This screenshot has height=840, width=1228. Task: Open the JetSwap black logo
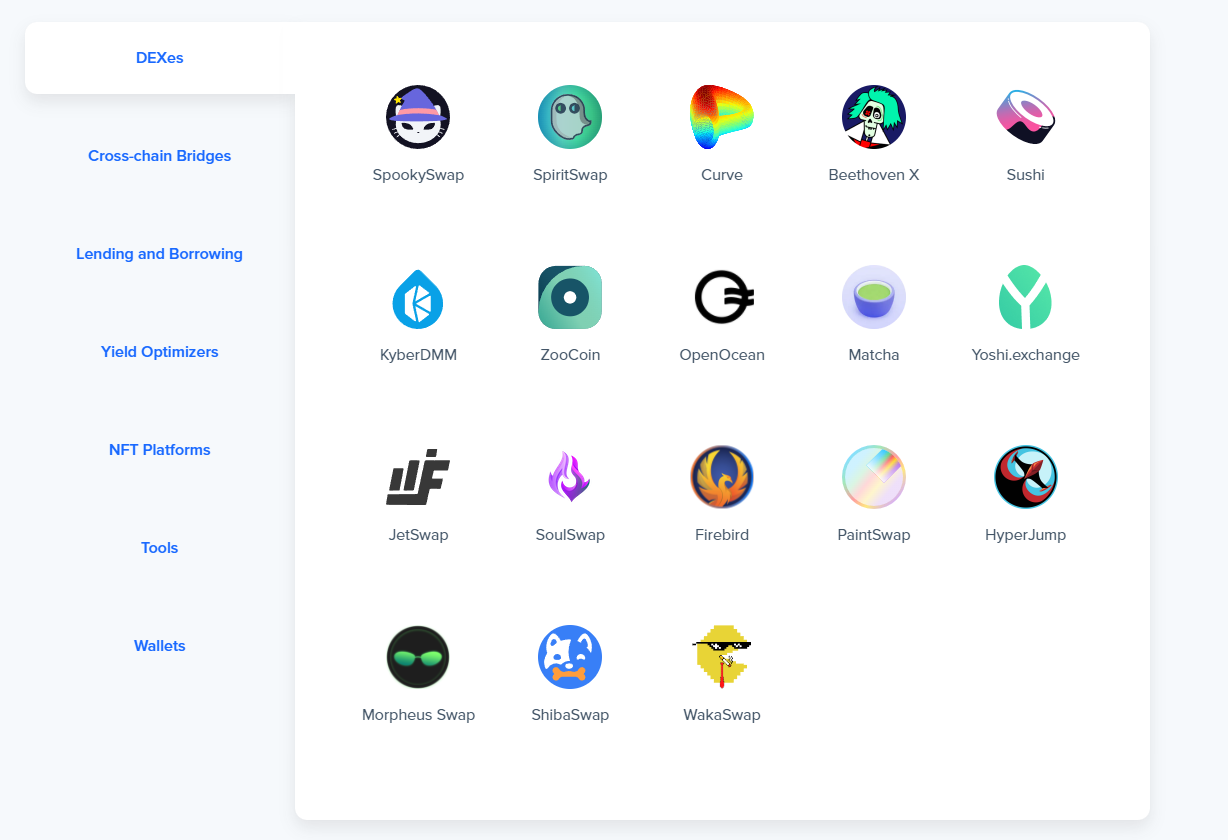tap(418, 477)
